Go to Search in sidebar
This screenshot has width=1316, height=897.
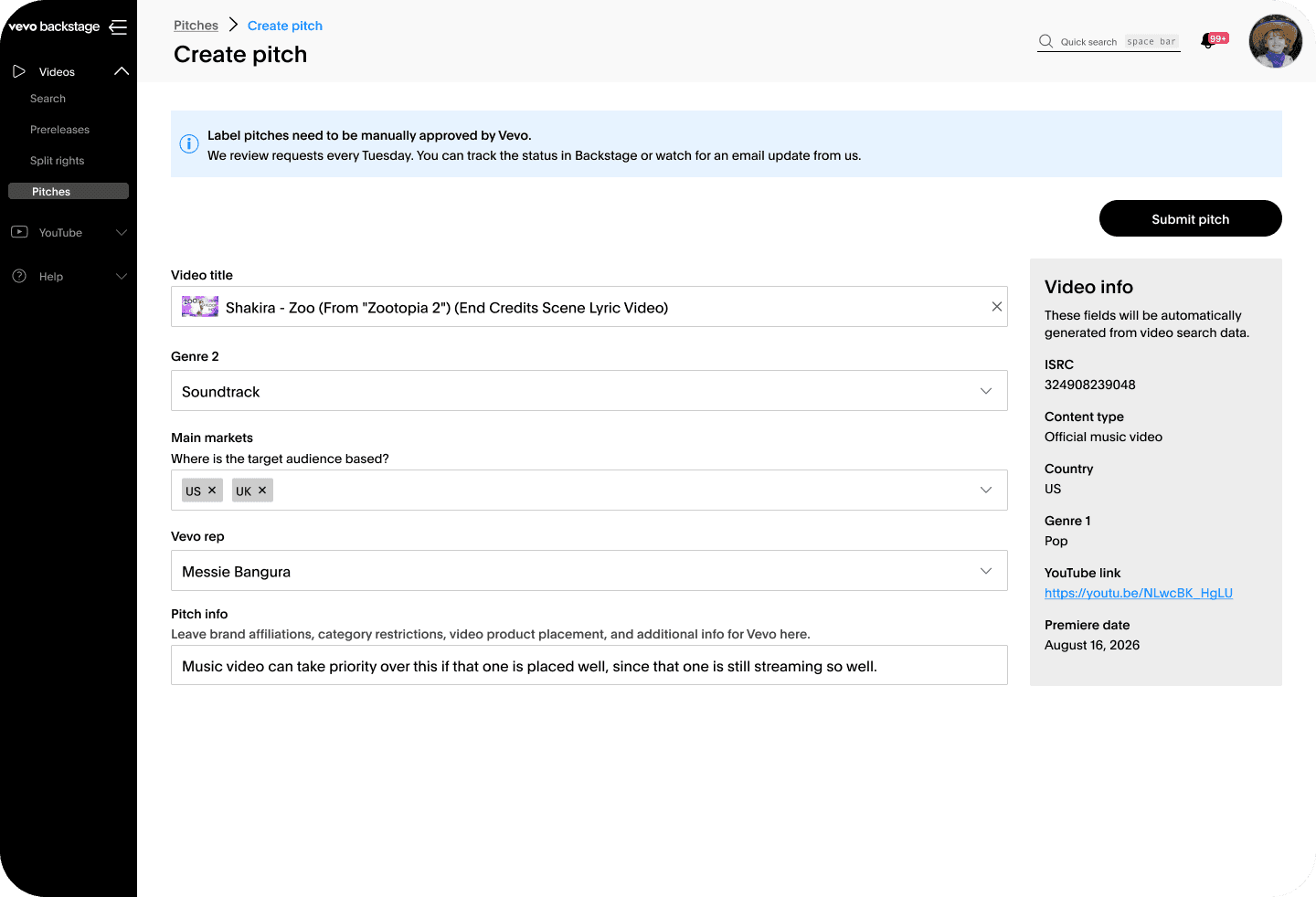click(48, 99)
